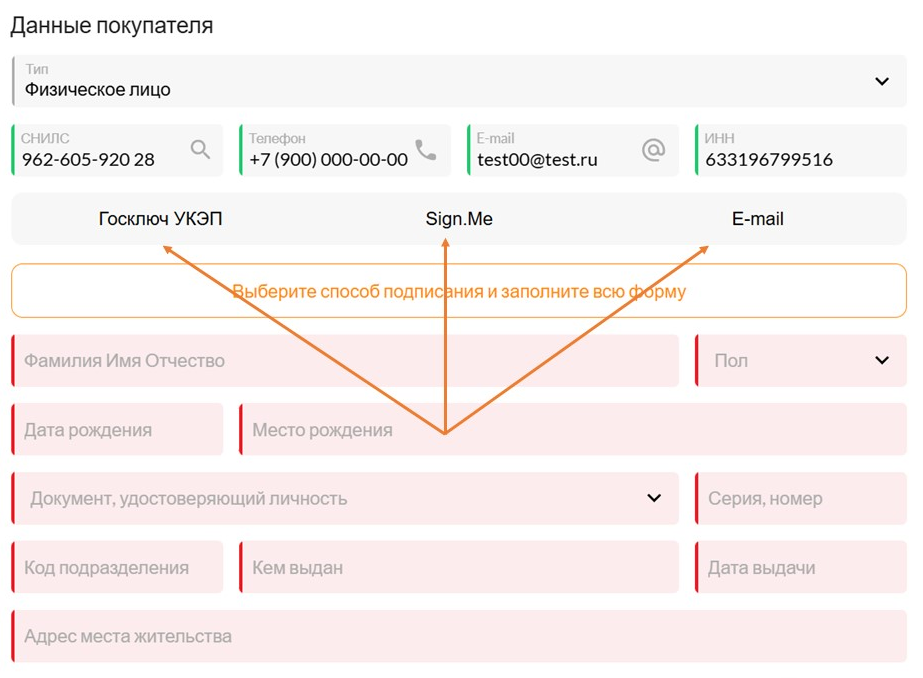Focus the Код подразделения input
The width and height of the screenshot is (923, 678).
(118, 567)
